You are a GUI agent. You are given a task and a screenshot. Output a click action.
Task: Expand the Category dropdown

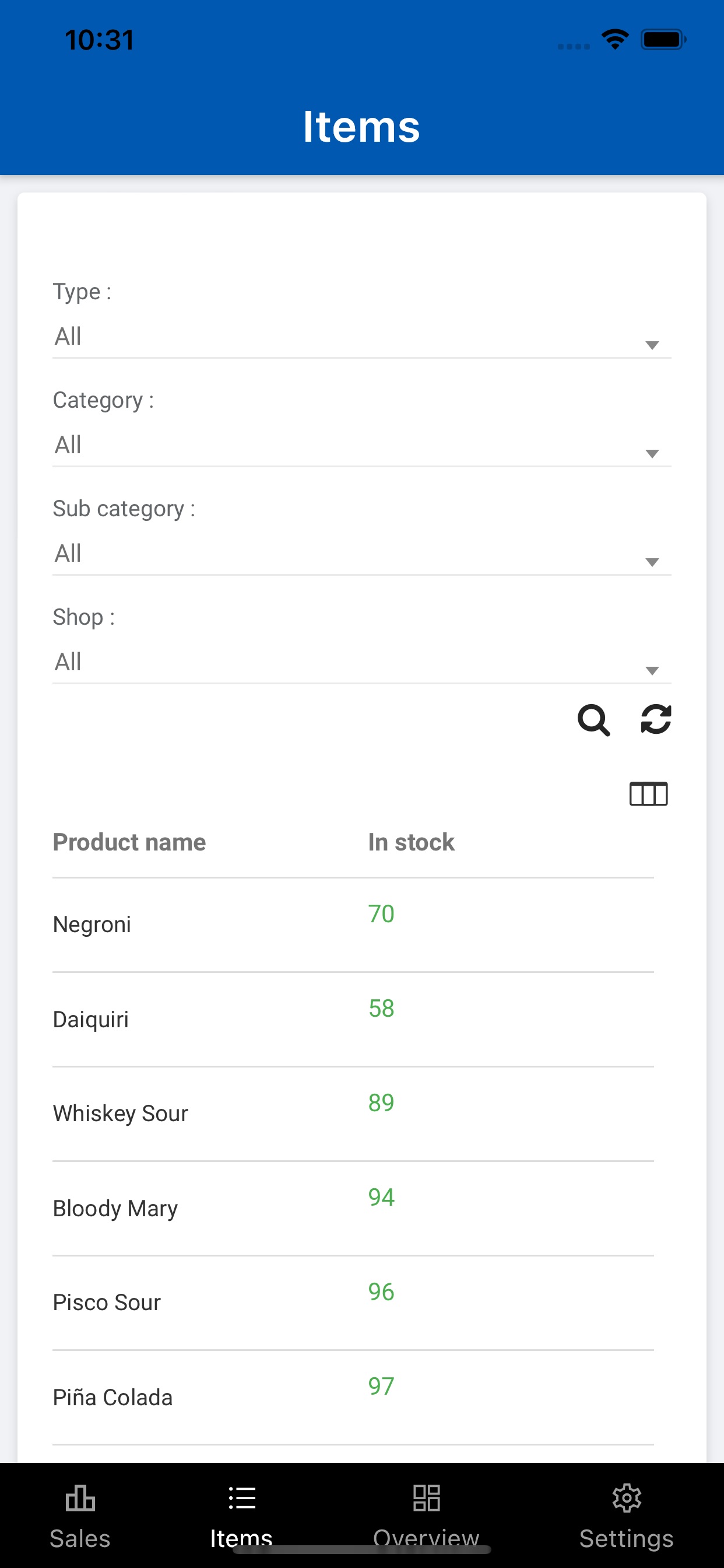(362, 446)
